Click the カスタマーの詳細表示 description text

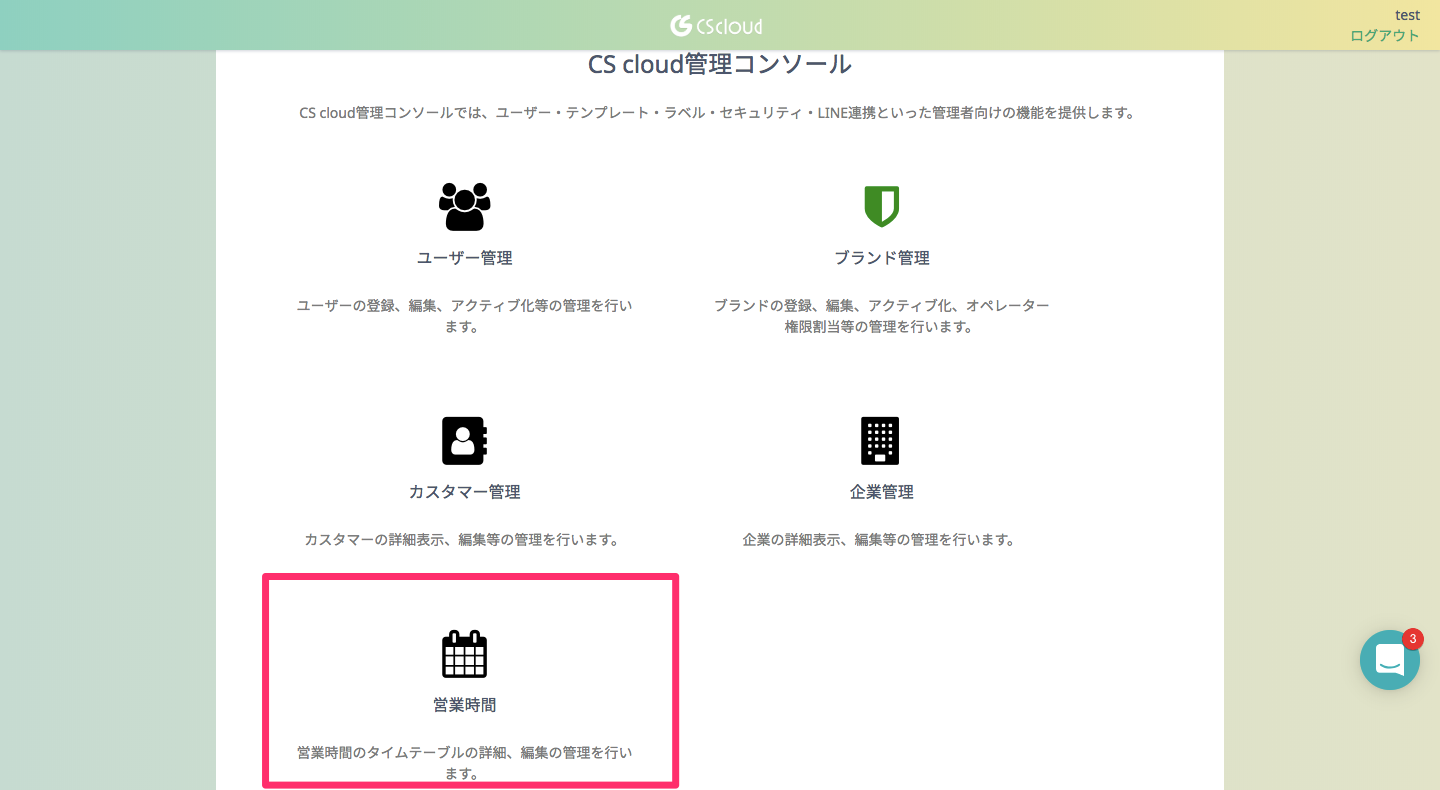(x=461, y=540)
